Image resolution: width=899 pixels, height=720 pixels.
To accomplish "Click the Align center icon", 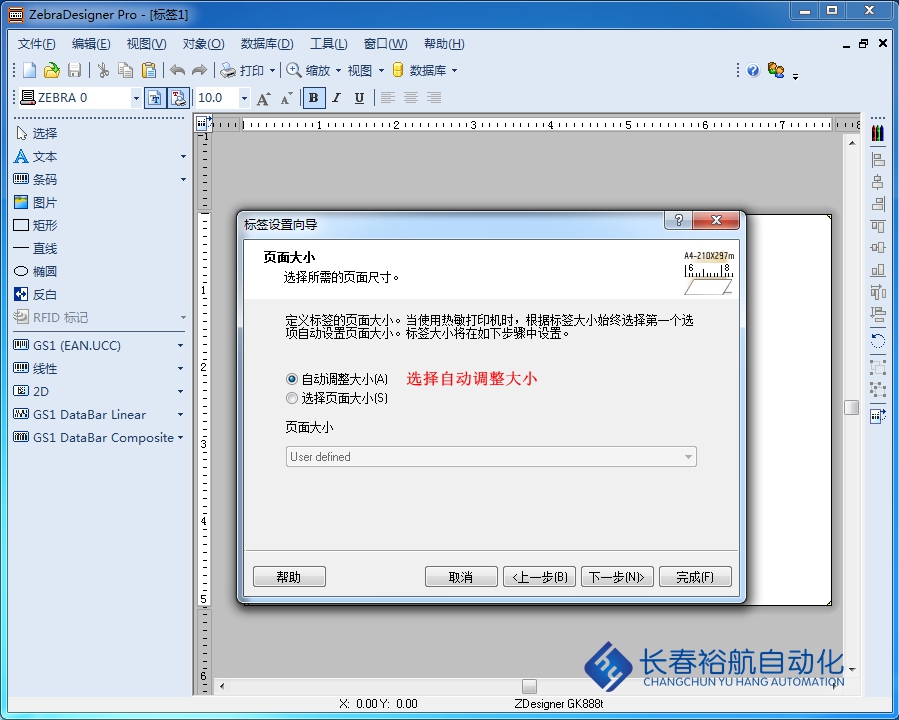I will 411,98.
